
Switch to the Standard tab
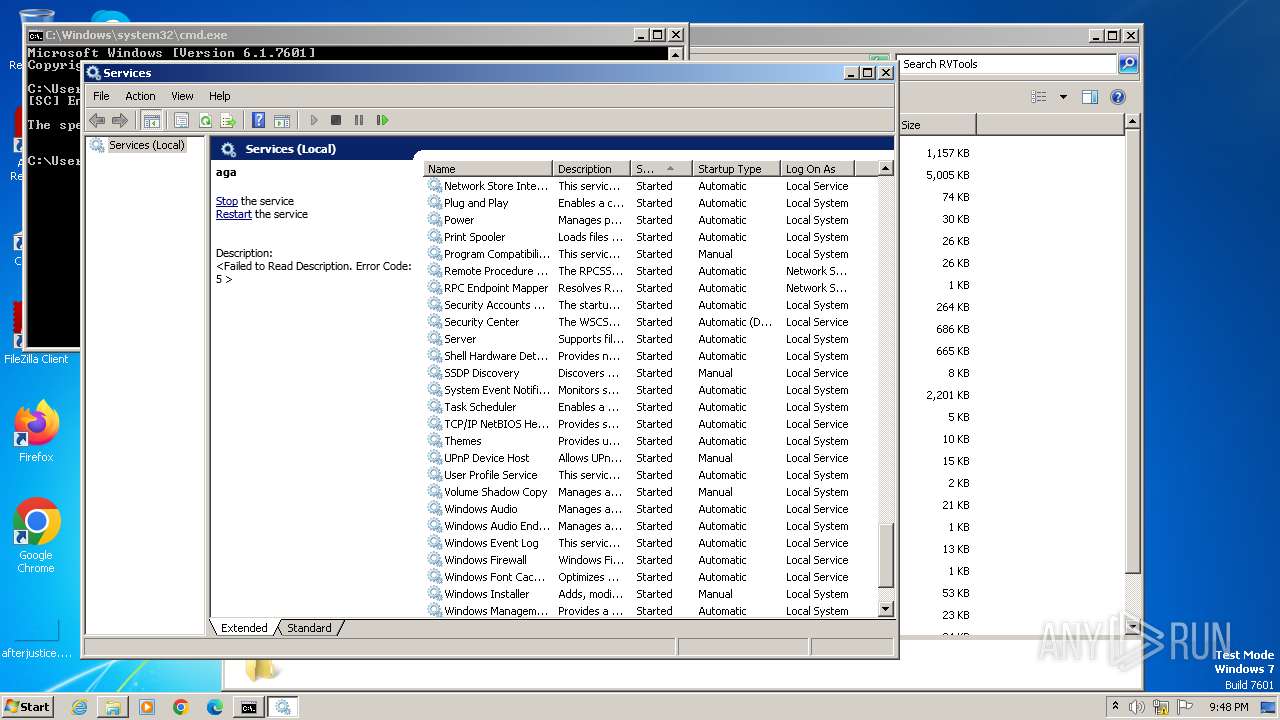[309, 628]
